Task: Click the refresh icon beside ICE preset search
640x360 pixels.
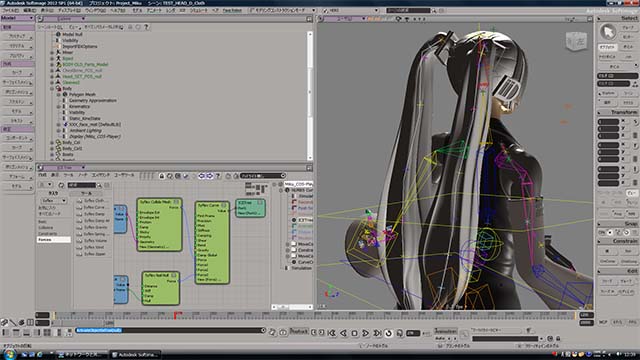Action: (61, 185)
